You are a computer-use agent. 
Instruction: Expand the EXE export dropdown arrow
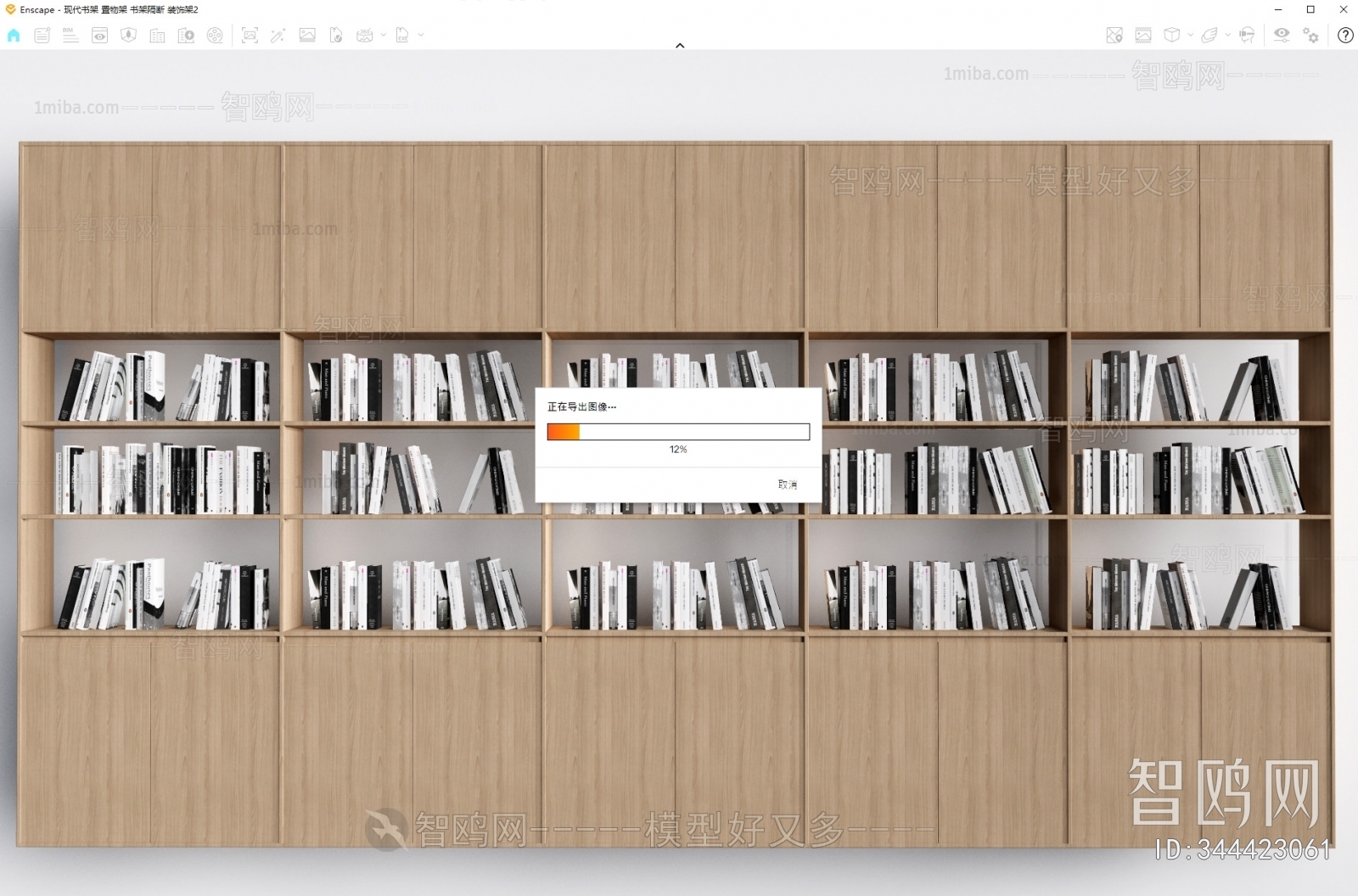click(420, 35)
